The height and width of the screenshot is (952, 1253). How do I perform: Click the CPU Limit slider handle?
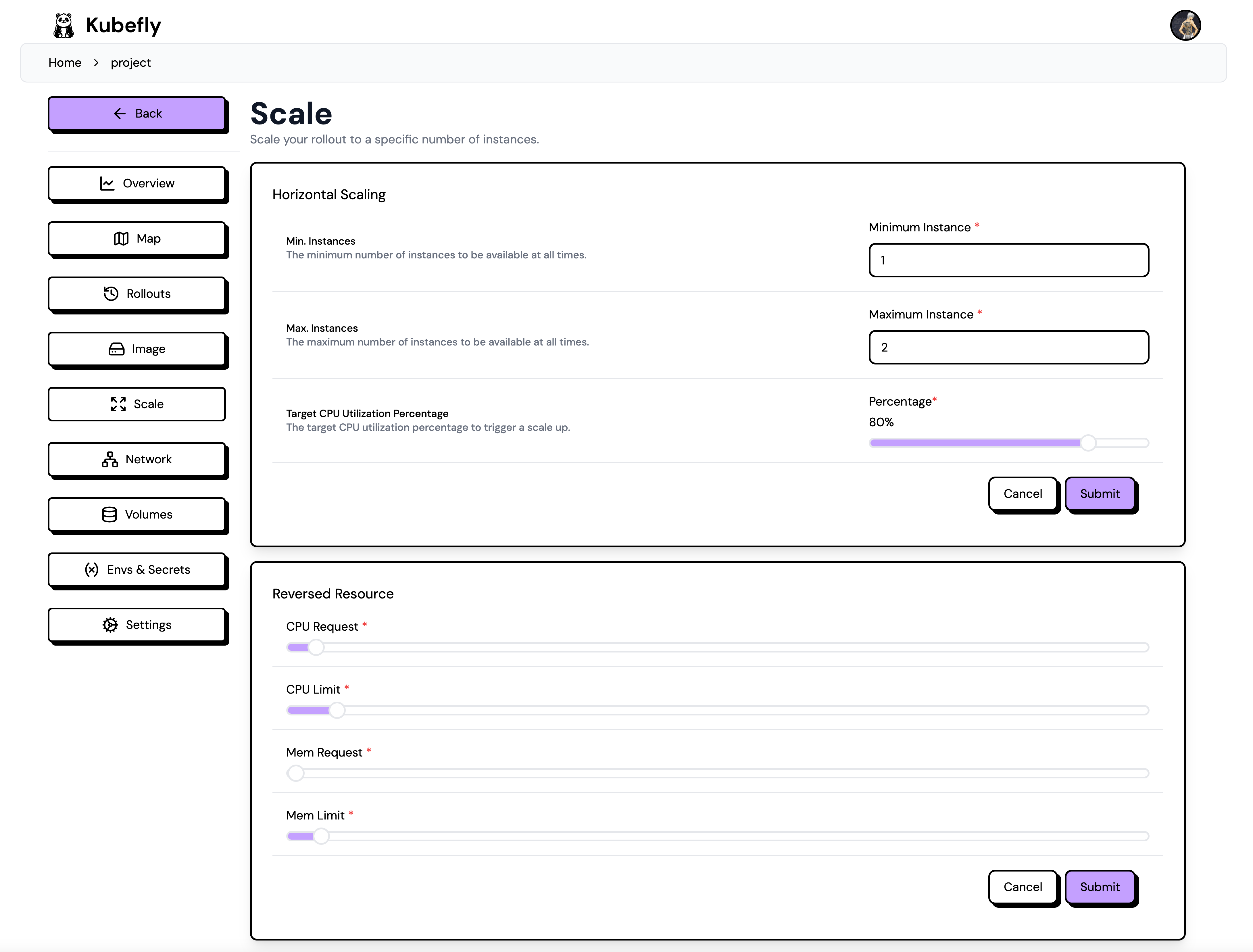[x=337, y=710]
